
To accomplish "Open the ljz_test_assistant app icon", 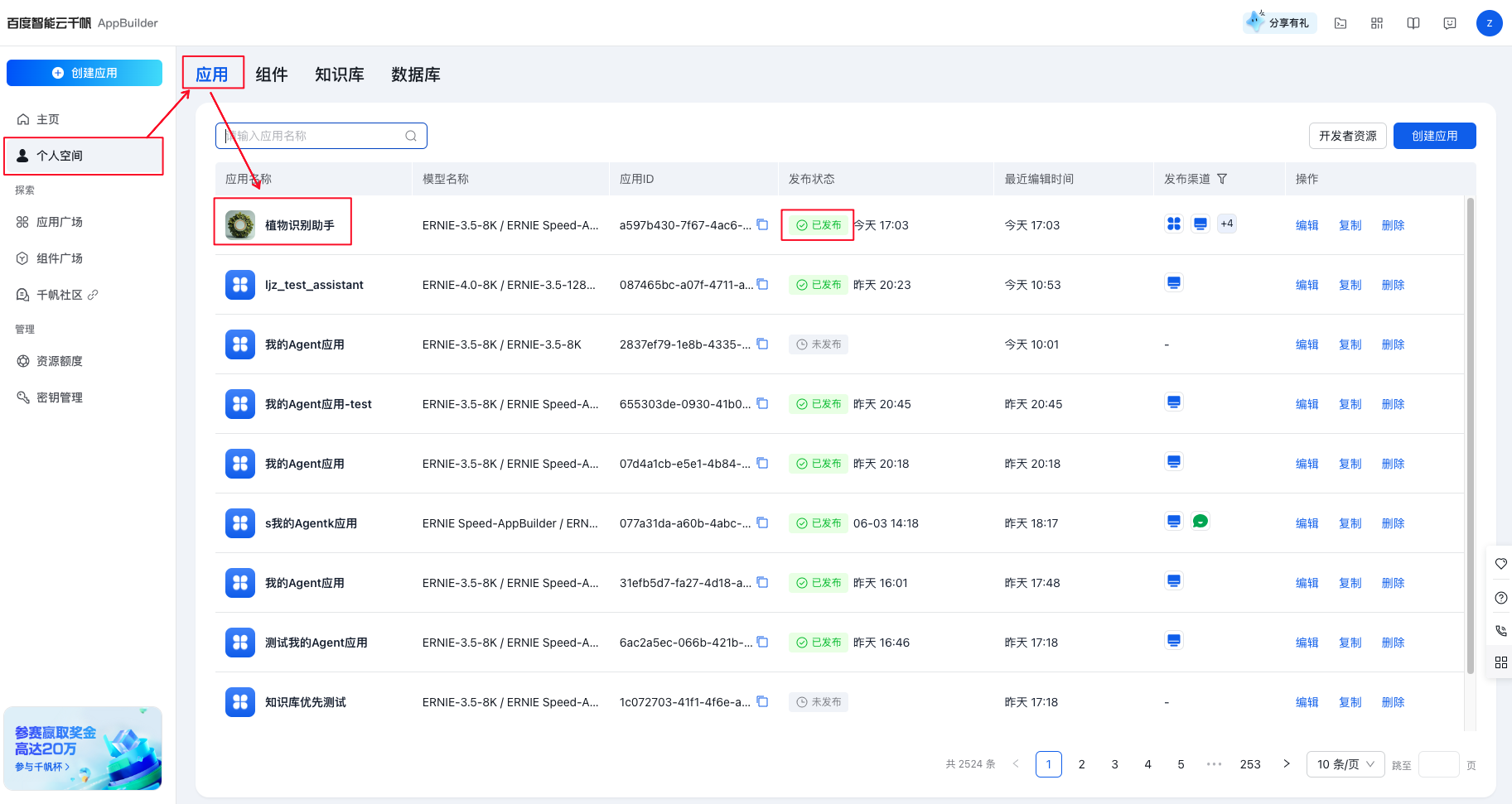I will click(x=240, y=285).
